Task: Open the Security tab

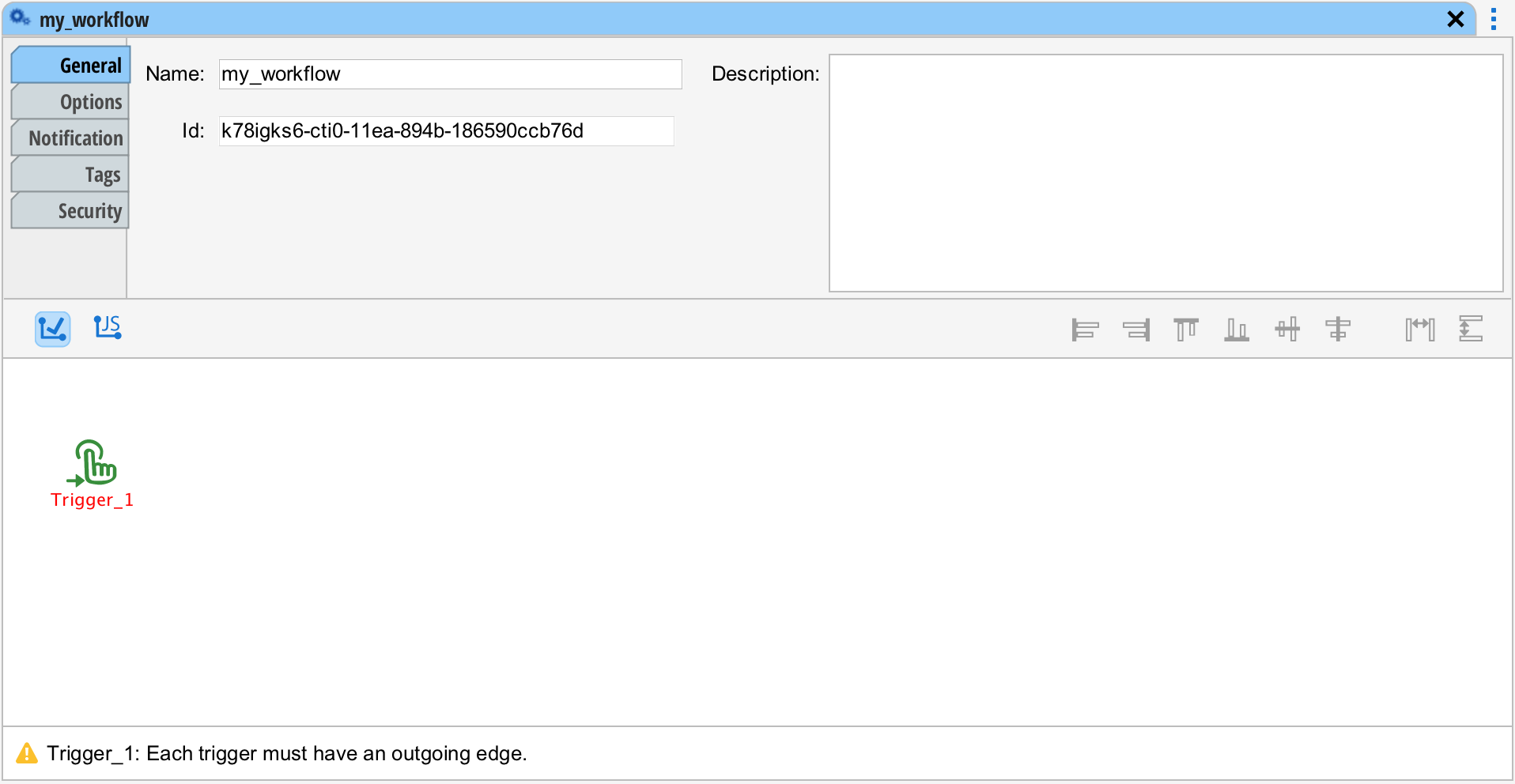Action: [71, 211]
